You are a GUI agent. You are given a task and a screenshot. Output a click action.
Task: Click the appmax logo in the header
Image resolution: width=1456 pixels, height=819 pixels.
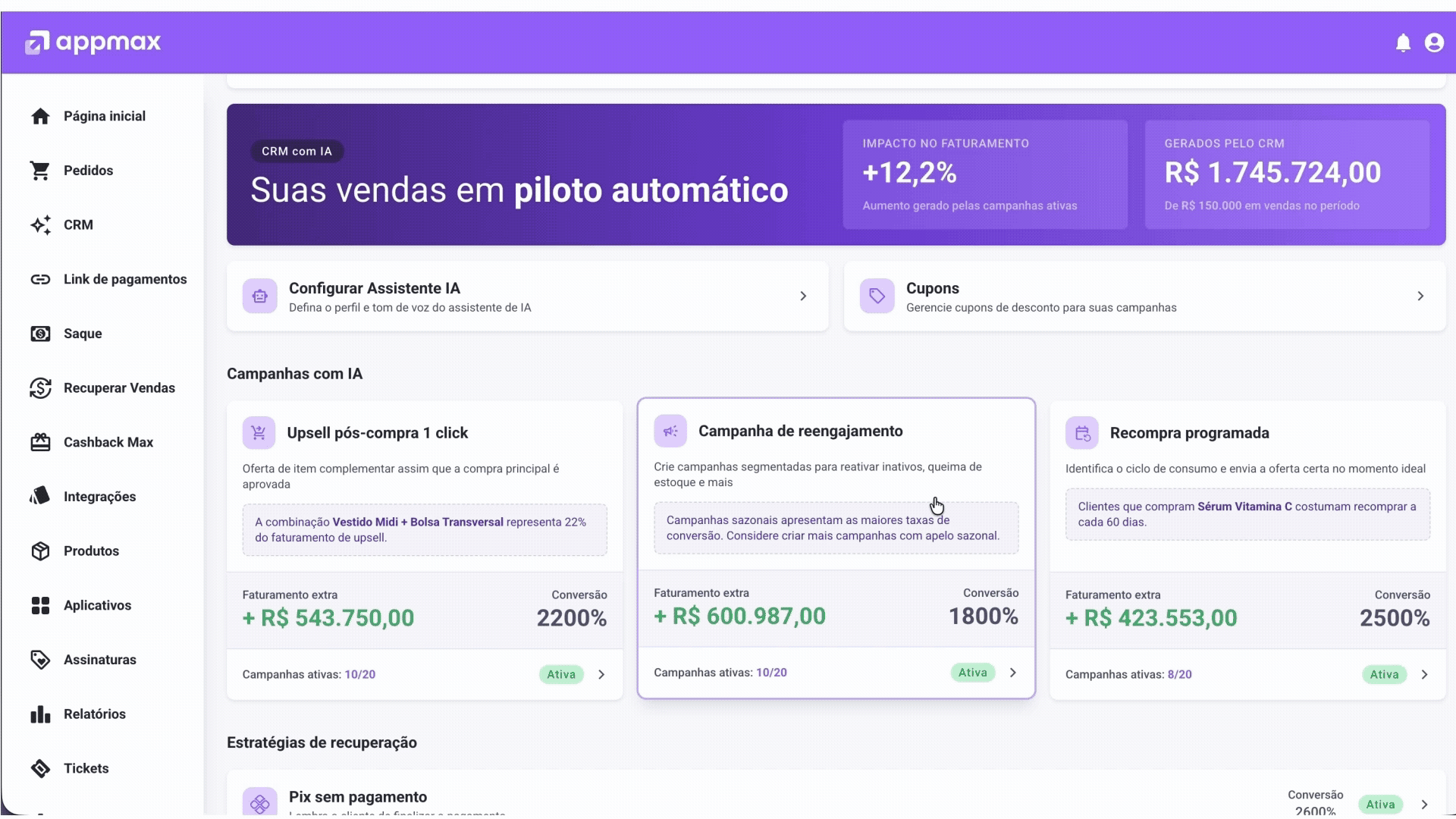93,42
